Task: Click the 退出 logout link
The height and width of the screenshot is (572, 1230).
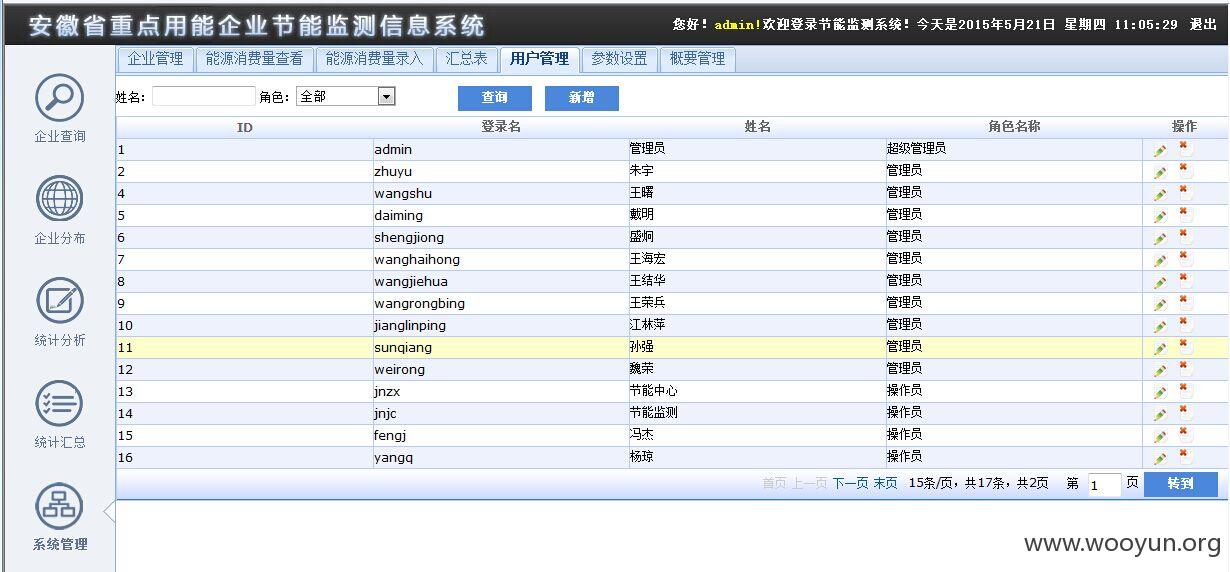Action: coord(1203,24)
